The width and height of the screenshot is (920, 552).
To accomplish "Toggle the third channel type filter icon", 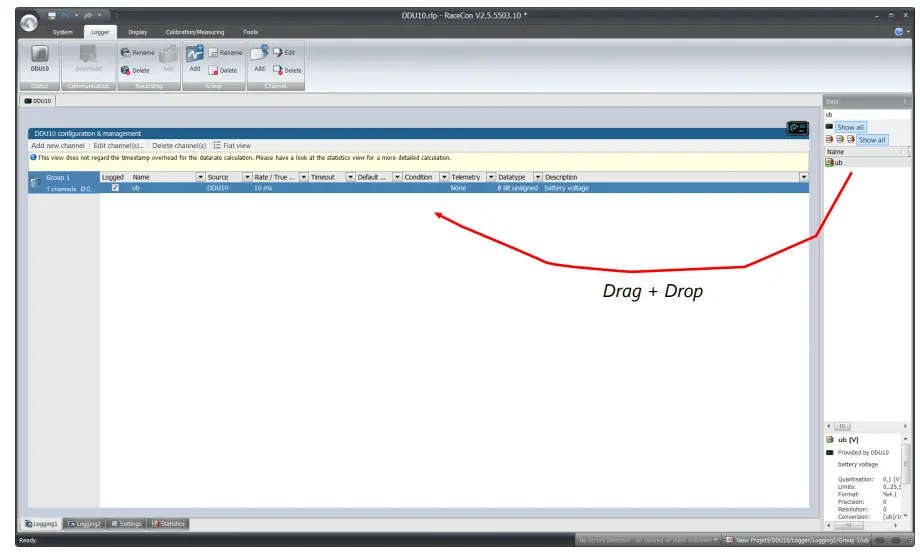I will [x=850, y=140].
